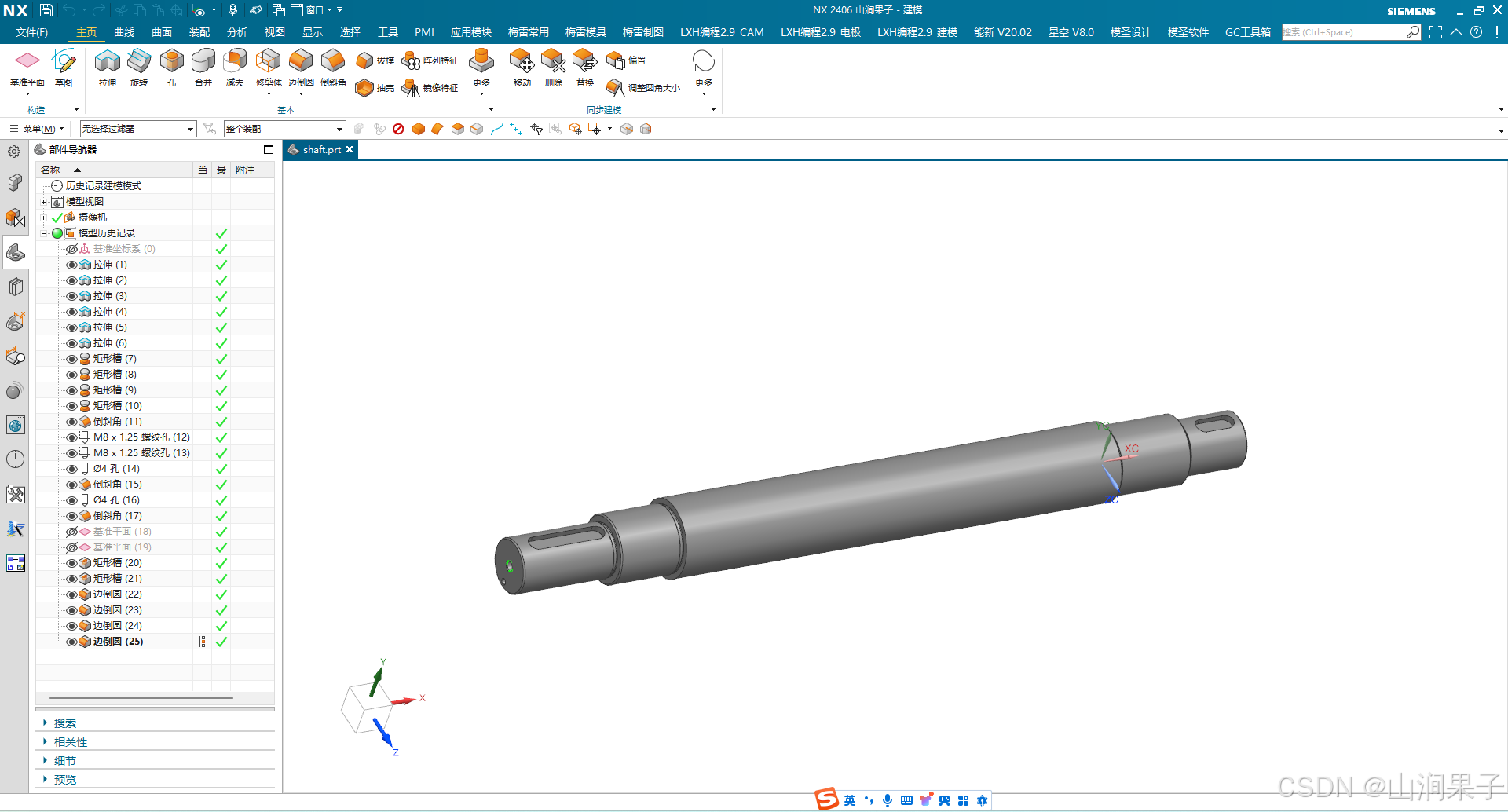Open the 整个装配 scope dropdown
Screen dimensions: 1508x812
point(284,129)
